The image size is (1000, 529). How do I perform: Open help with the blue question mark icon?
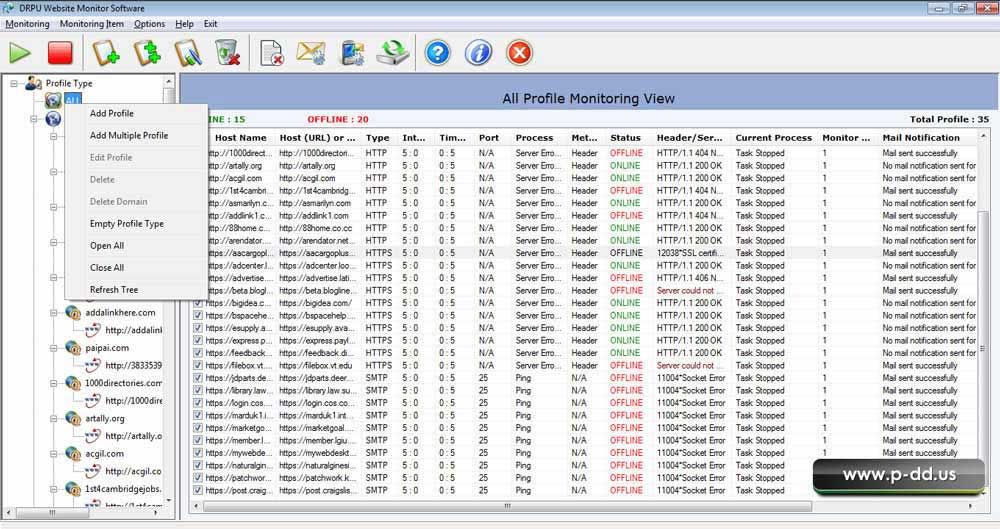pyautogui.click(x=437, y=53)
